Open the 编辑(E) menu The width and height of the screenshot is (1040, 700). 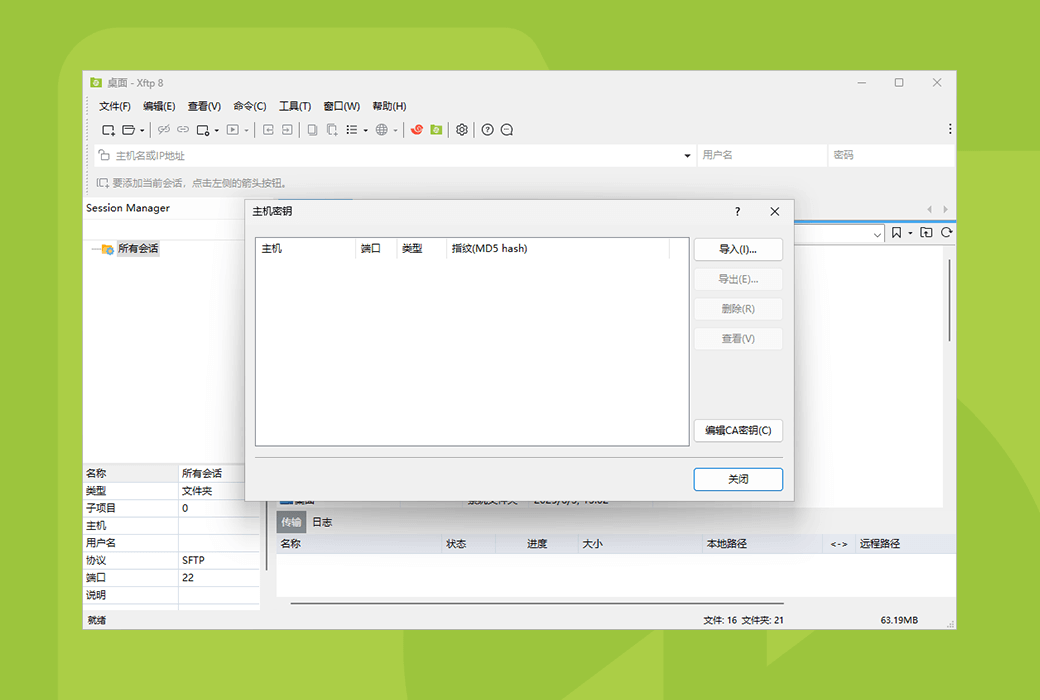[x=159, y=106]
